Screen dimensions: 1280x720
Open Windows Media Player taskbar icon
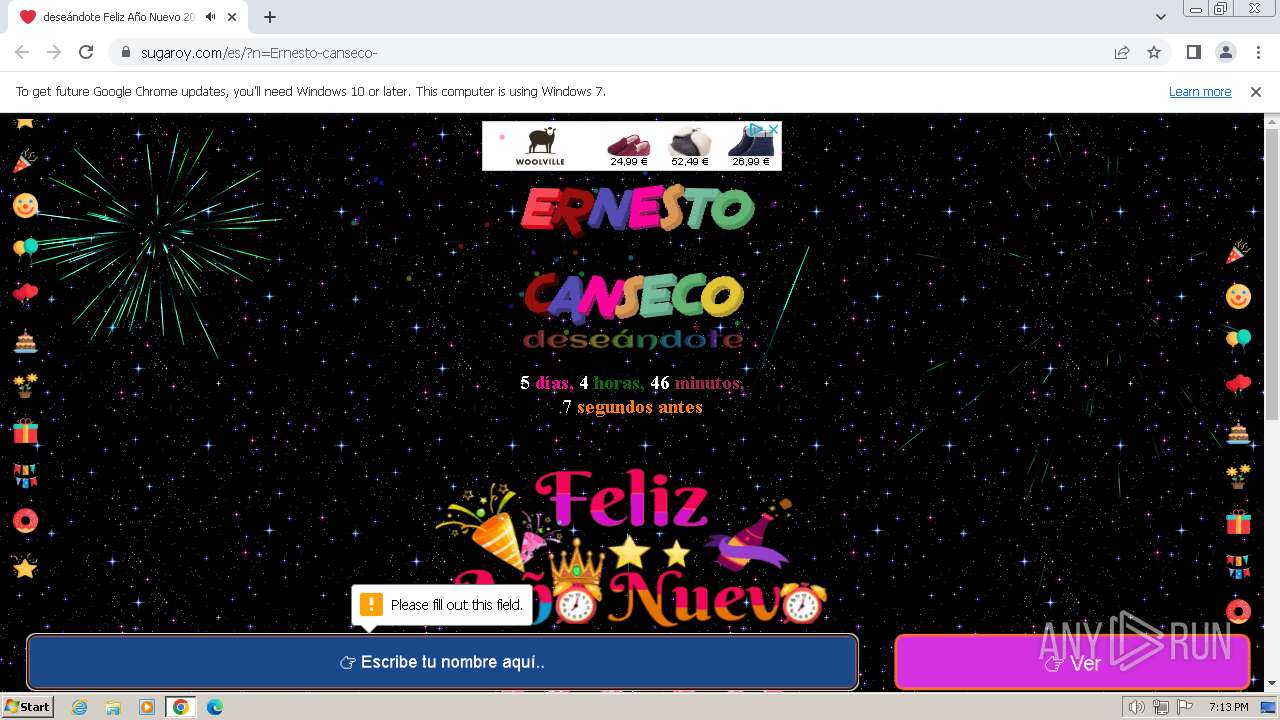click(x=147, y=707)
